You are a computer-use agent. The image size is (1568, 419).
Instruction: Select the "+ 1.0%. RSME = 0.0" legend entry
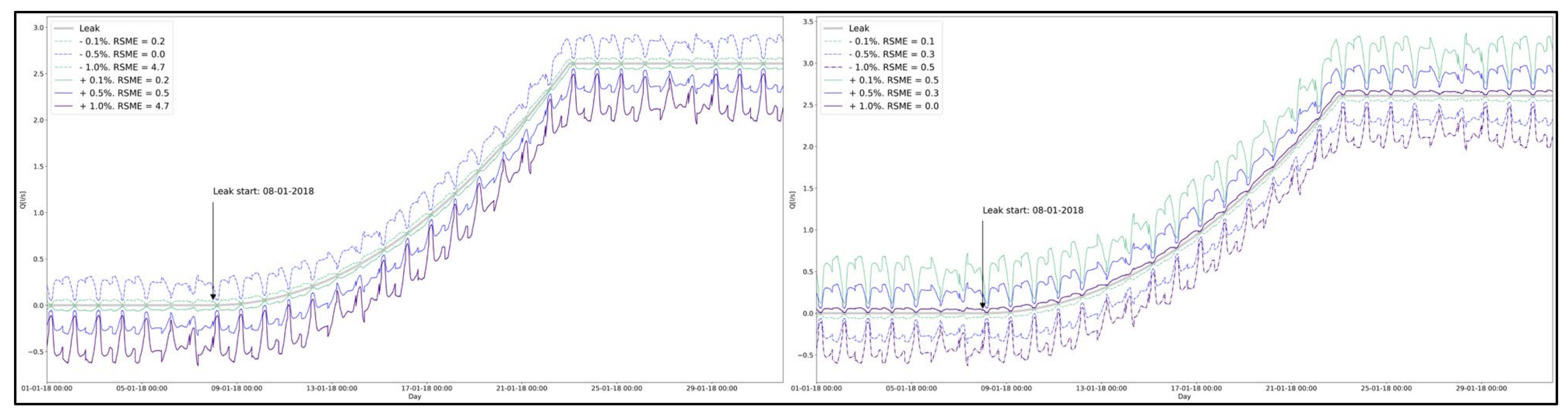coord(893,106)
